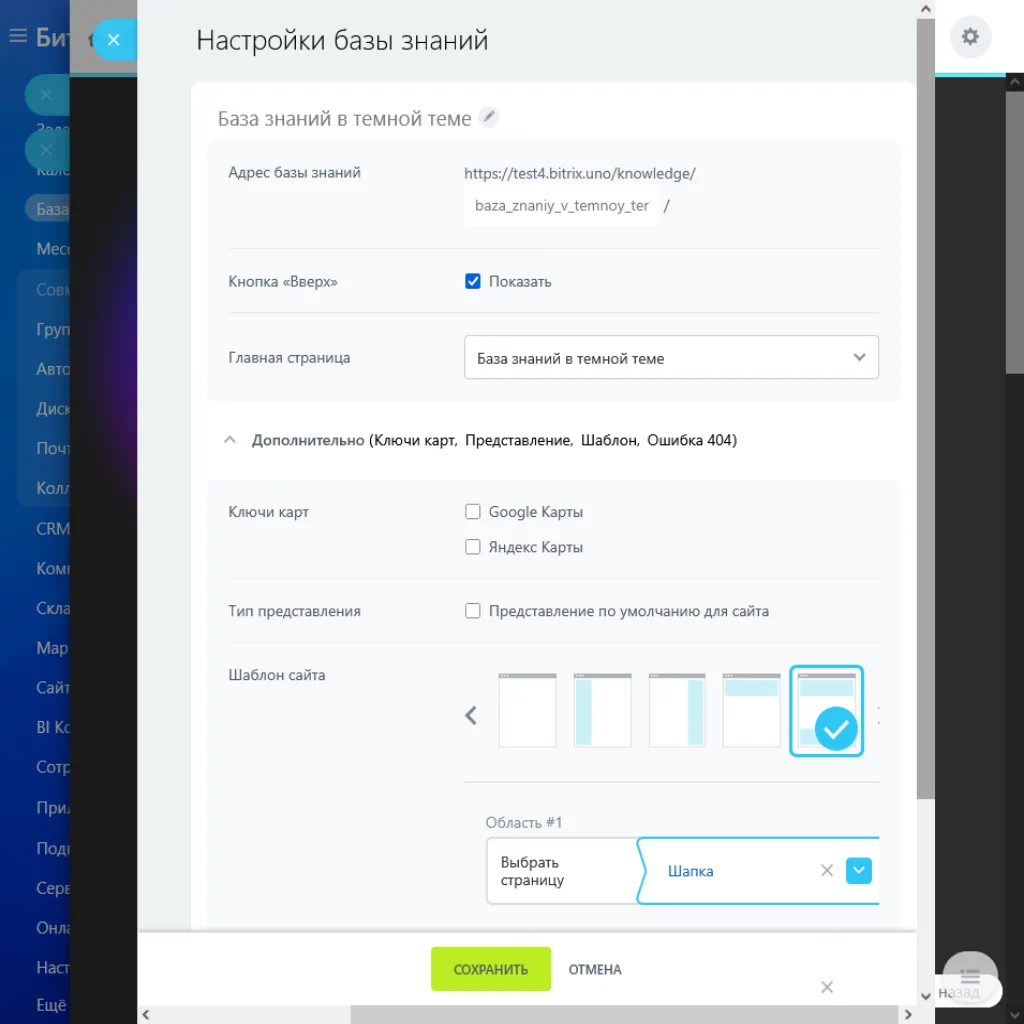Click the left arrow in template carousel
1024x1024 pixels.
[x=472, y=715]
